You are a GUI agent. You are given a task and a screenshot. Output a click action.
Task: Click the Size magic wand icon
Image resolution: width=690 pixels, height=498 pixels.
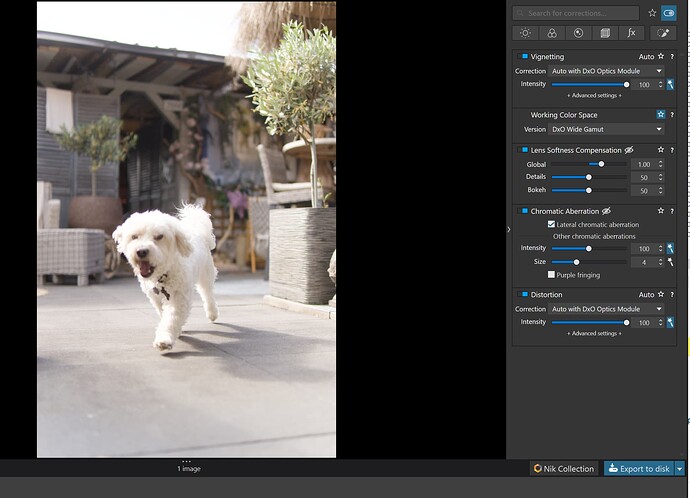(670, 262)
